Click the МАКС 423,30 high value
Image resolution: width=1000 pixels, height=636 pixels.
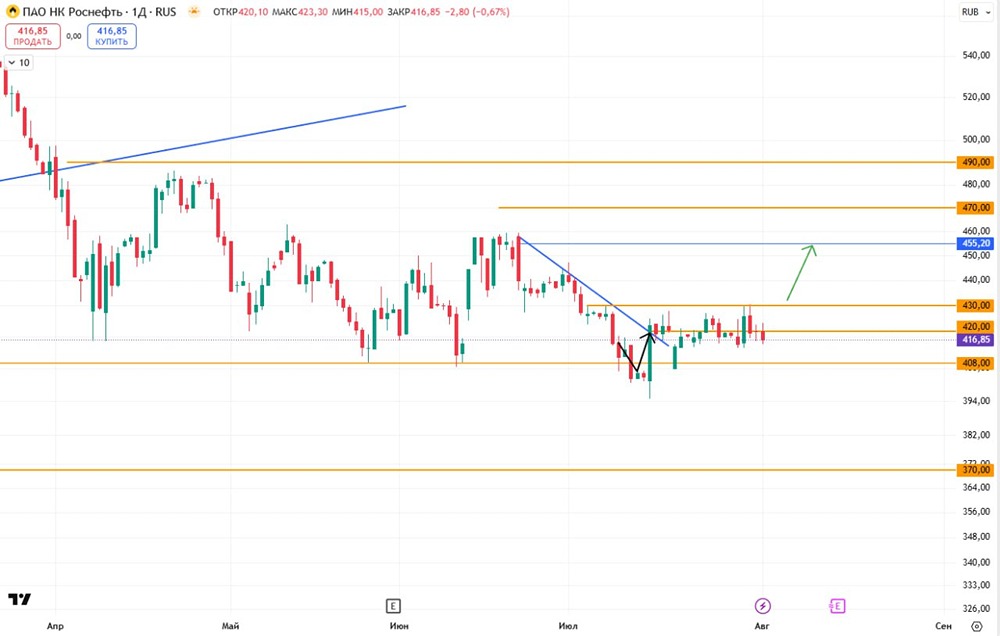coord(300,11)
